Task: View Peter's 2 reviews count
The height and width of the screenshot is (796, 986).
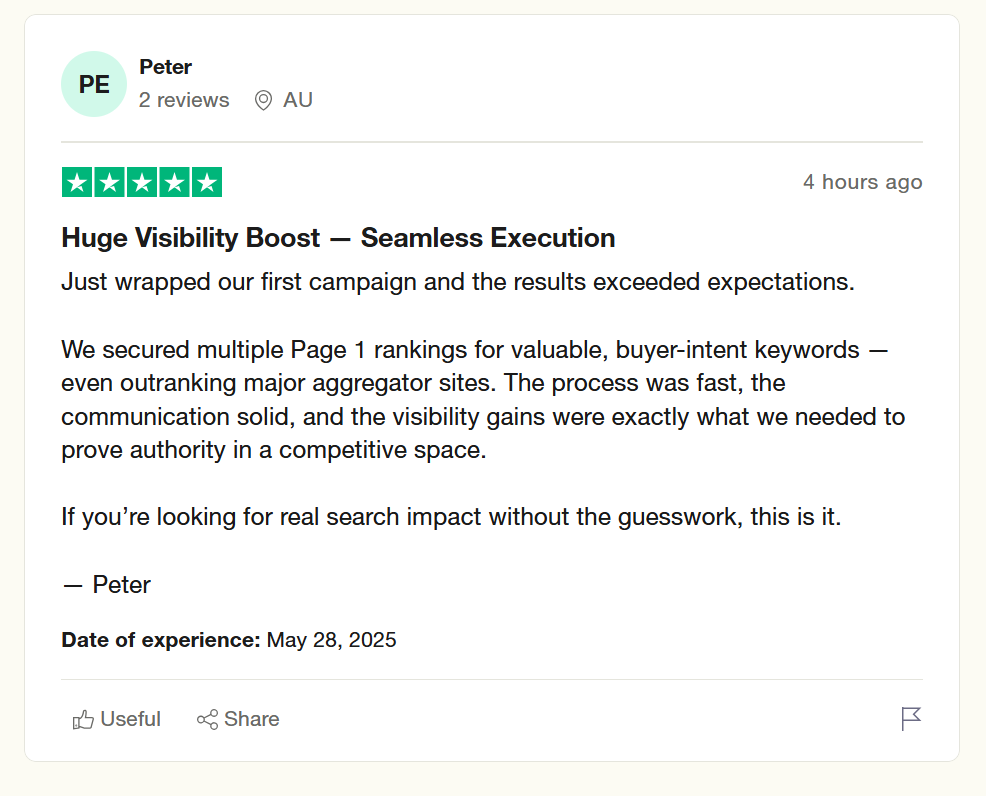Action: pyautogui.click(x=184, y=100)
